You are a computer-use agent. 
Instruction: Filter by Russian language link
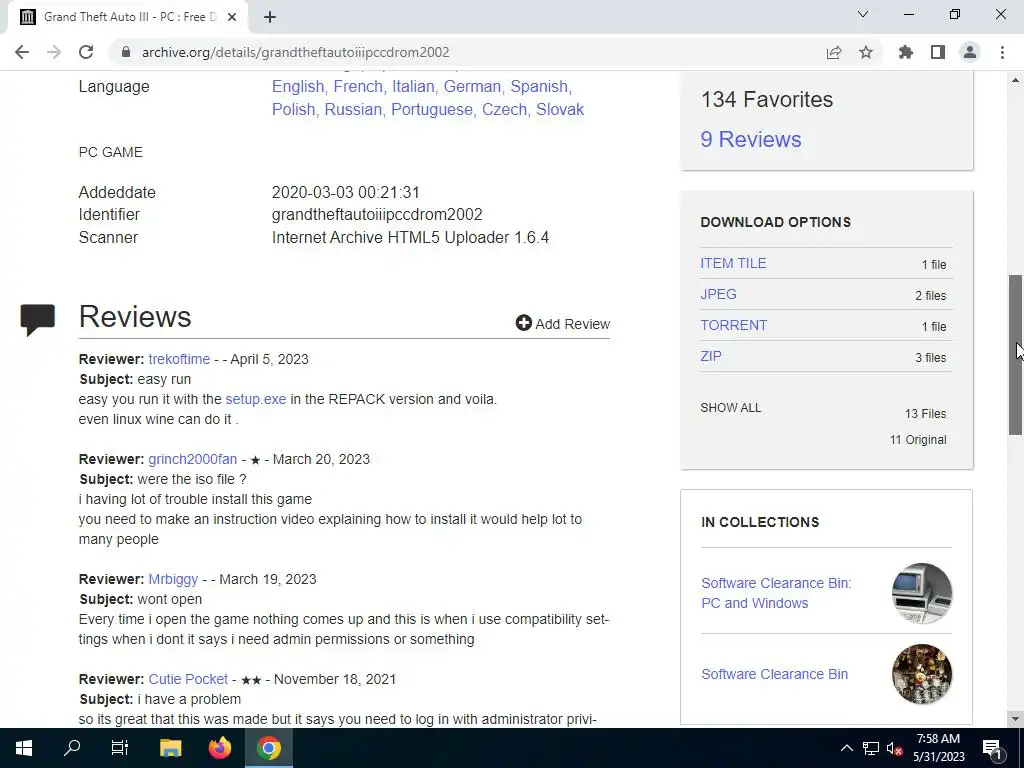[353, 109]
